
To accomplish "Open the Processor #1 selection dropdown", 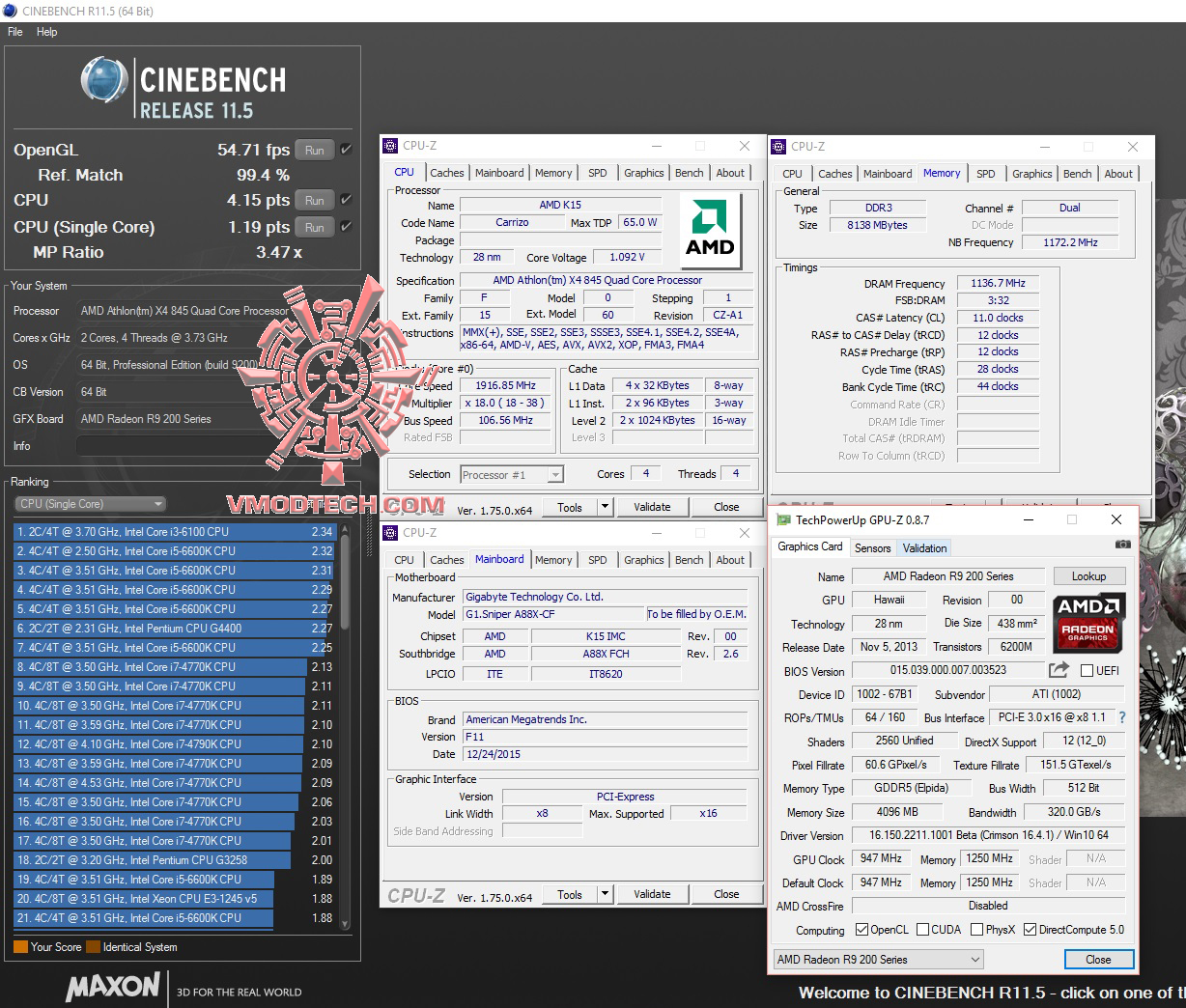I will [512, 475].
